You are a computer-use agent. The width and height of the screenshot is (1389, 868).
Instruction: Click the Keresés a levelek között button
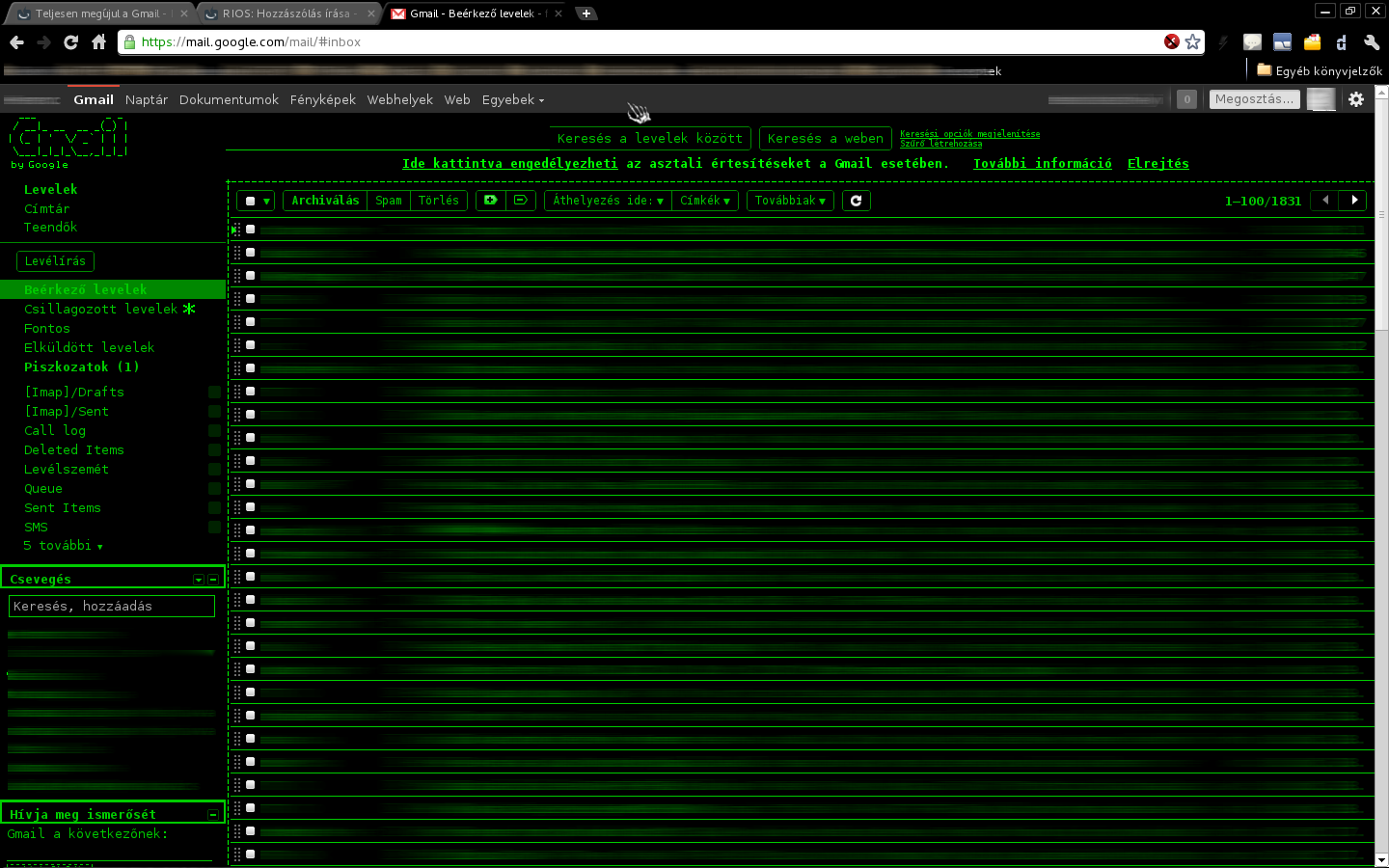point(650,139)
